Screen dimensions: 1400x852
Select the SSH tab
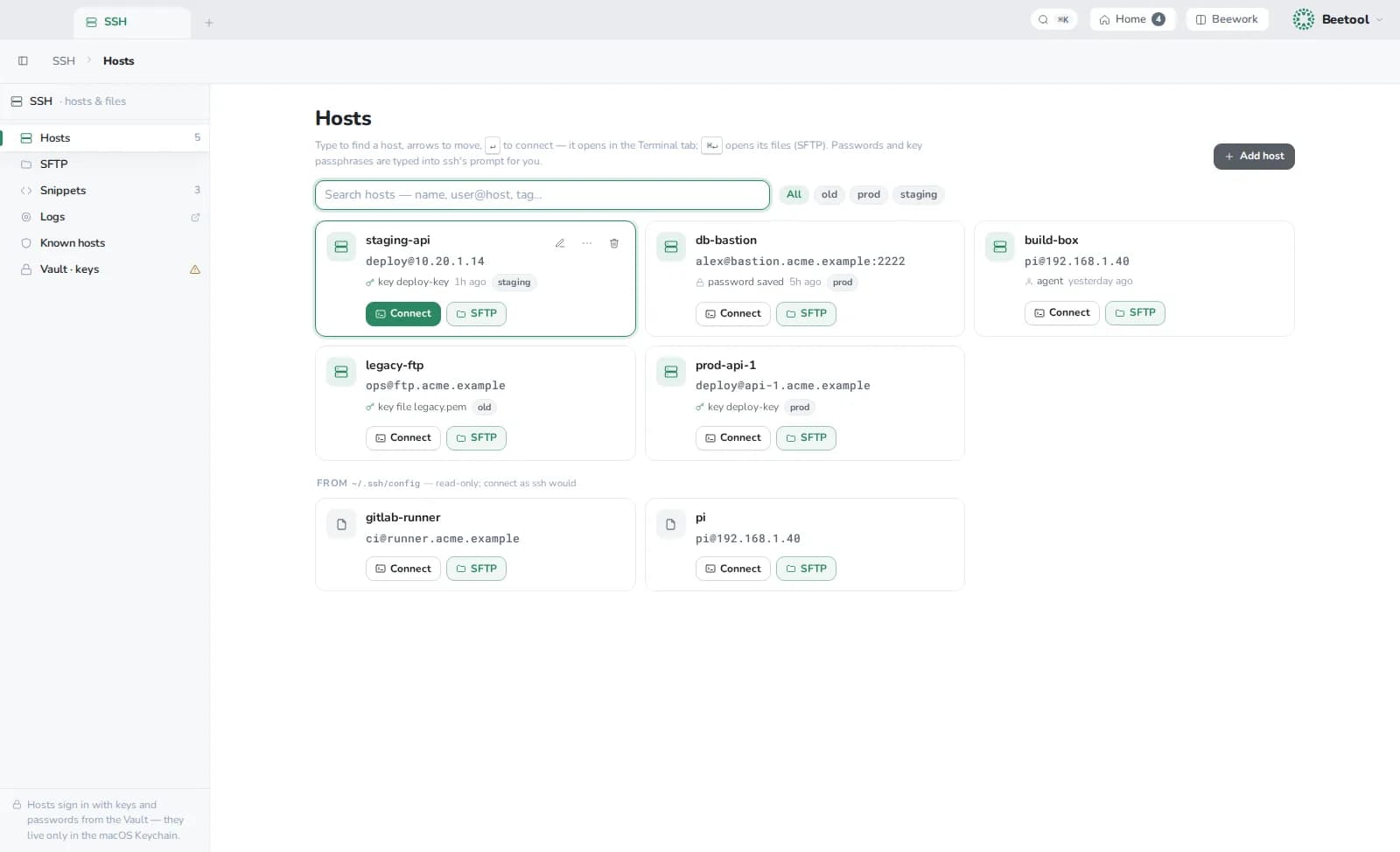[x=133, y=22]
